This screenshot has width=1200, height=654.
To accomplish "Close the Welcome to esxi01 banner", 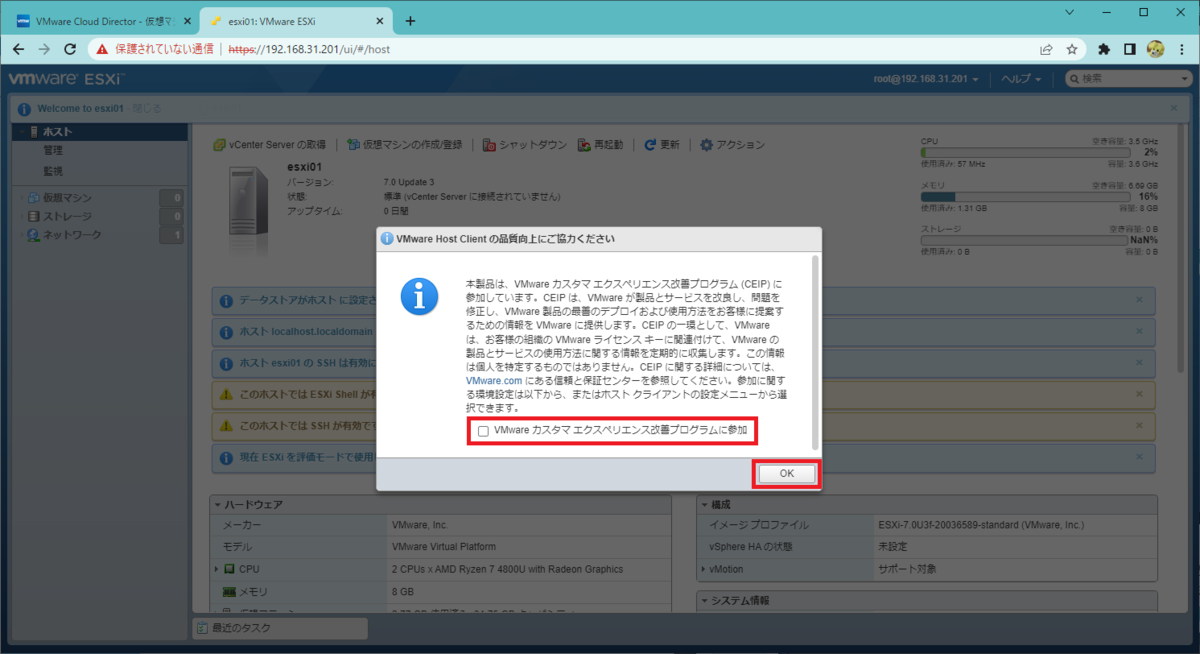I will tap(1174, 107).
